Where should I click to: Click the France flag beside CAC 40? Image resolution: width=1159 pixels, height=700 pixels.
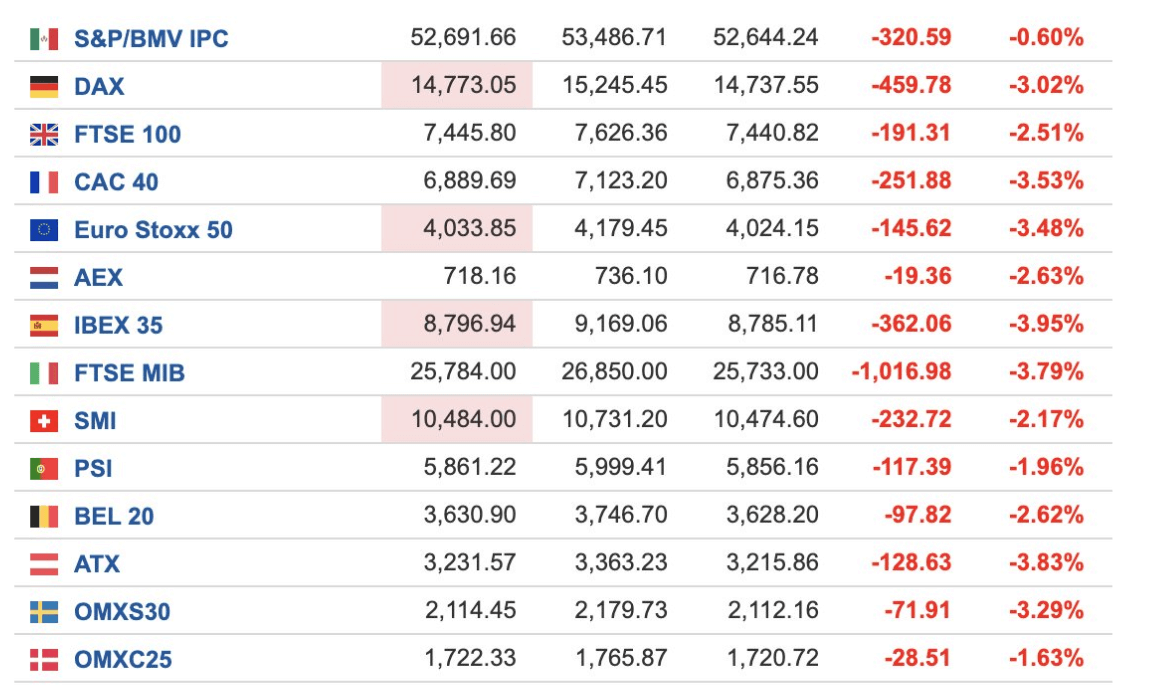tap(44, 182)
